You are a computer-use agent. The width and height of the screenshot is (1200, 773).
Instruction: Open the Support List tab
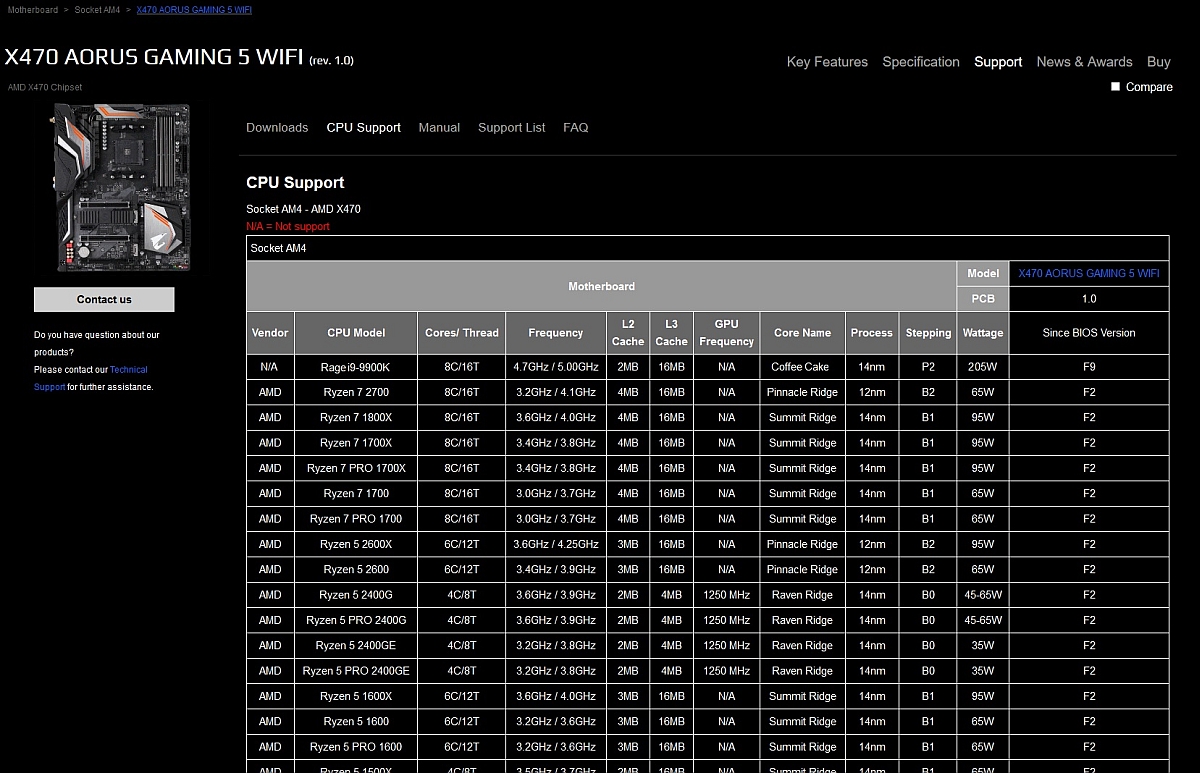pyautogui.click(x=512, y=128)
